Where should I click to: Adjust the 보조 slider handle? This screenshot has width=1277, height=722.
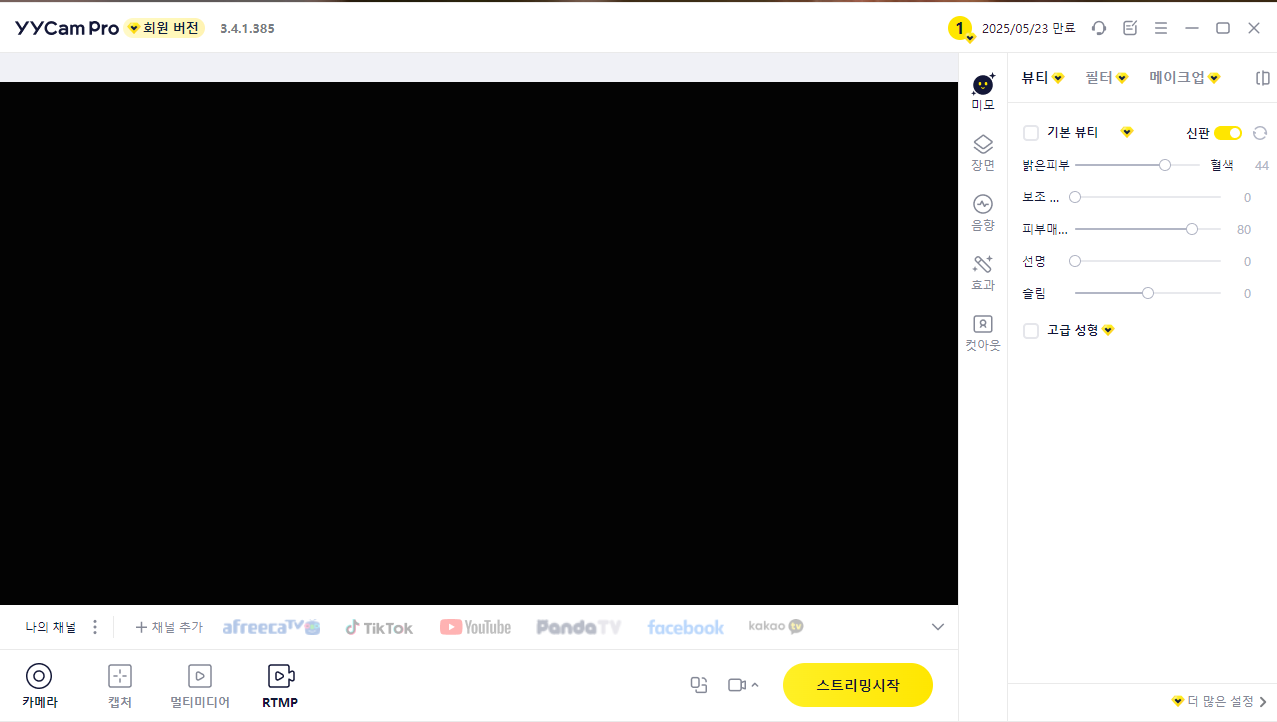tap(1075, 197)
